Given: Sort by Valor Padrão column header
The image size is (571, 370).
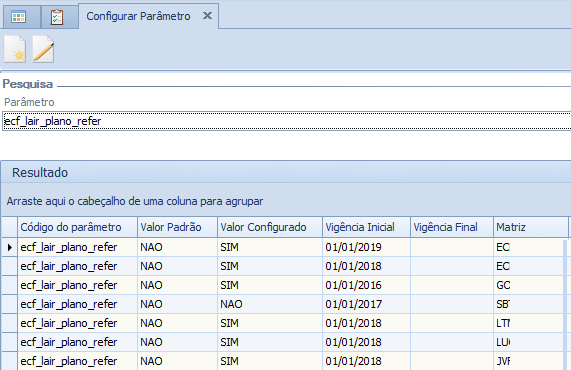Looking at the screenshot, I should pos(177,227).
